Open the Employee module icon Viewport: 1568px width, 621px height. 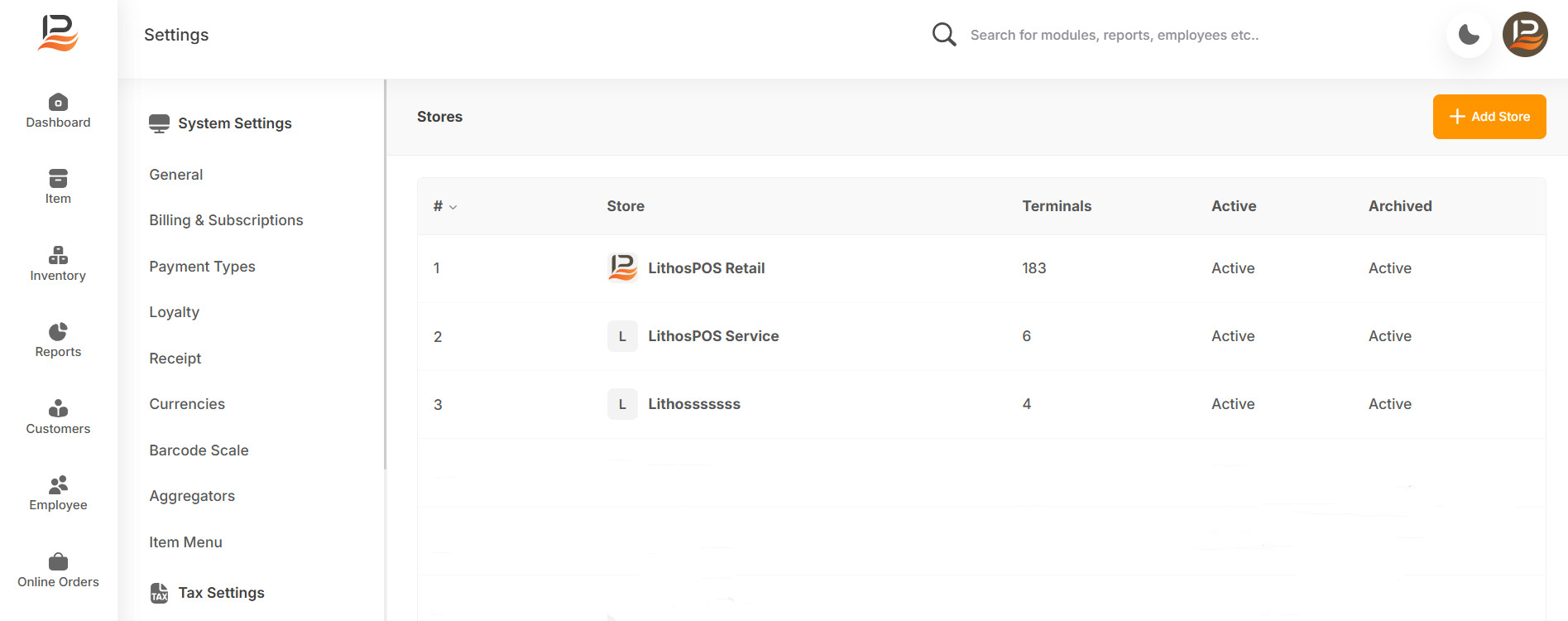58,485
